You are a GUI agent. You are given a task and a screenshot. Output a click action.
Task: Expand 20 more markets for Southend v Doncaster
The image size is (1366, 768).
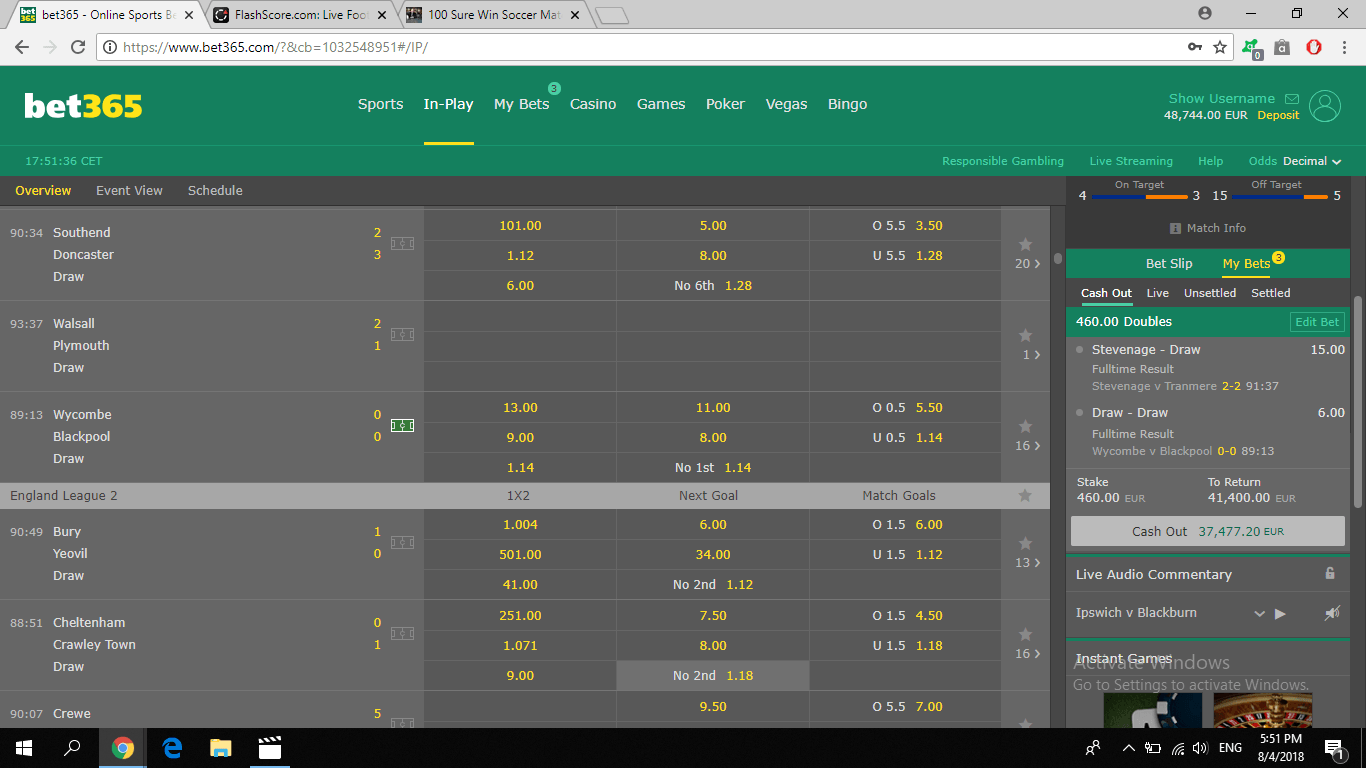pos(1028,264)
